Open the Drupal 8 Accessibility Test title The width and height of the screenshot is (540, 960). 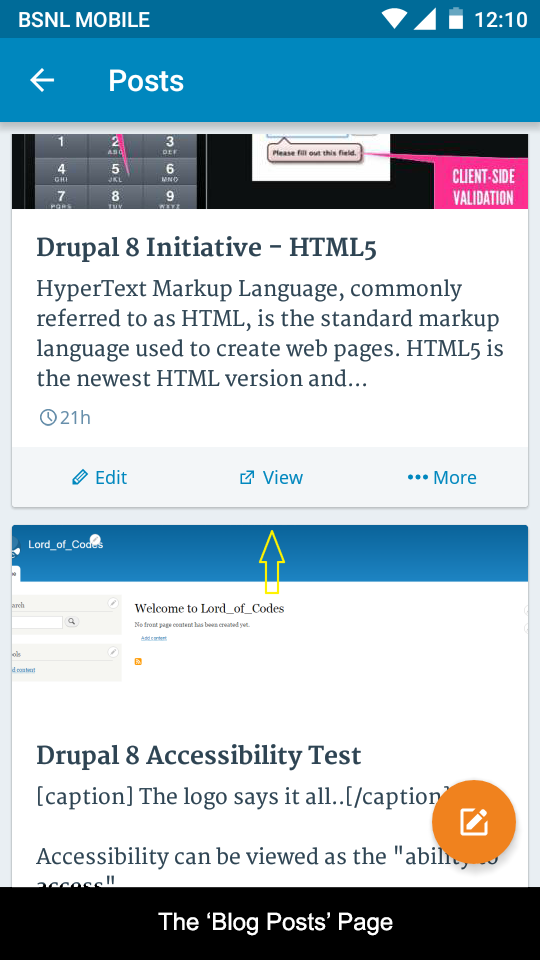coord(199,756)
